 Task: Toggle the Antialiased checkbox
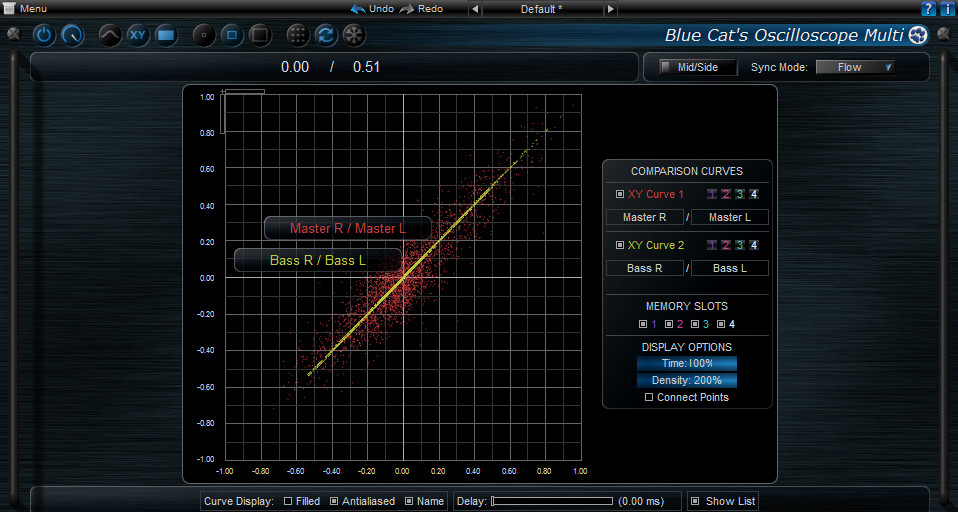(x=334, y=501)
